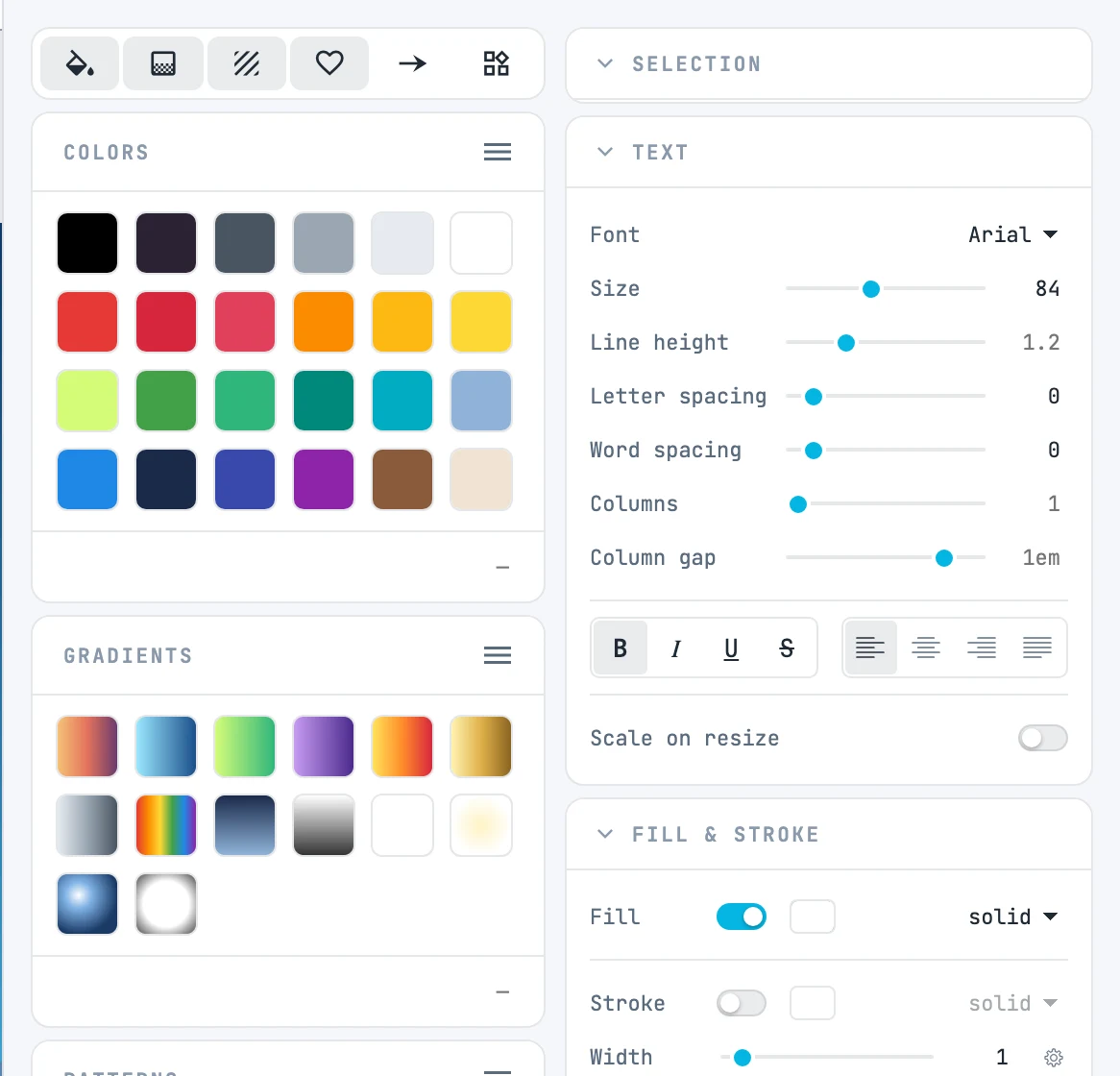This screenshot has width=1120, height=1076.
Task: Select the yellow-to-red sunset gradient swatch
Action: (402, 746)
